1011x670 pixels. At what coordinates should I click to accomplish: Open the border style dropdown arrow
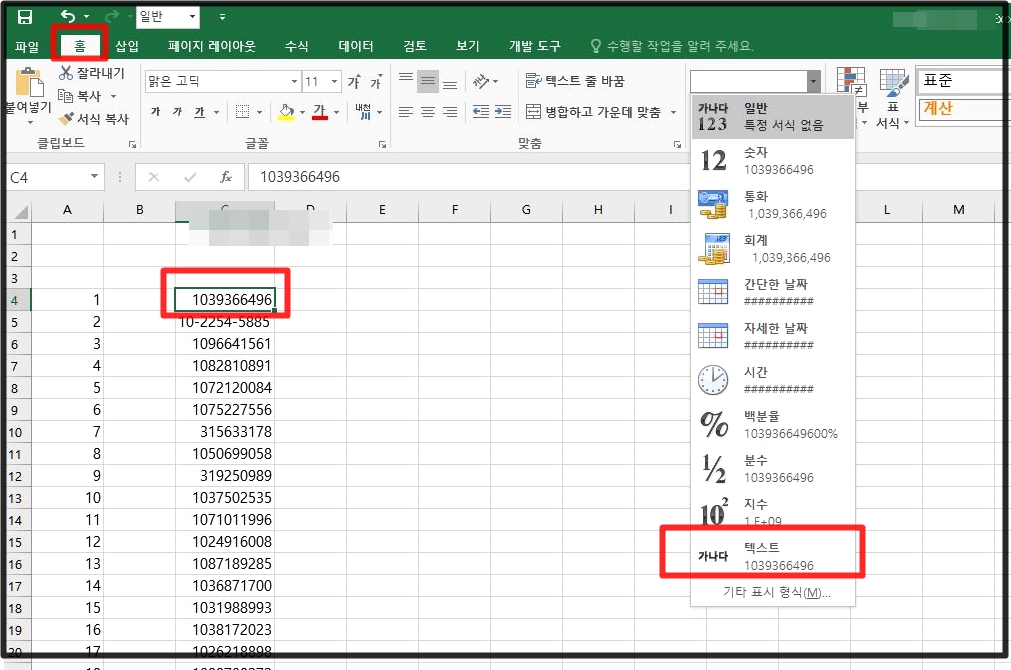pos(259,112)
